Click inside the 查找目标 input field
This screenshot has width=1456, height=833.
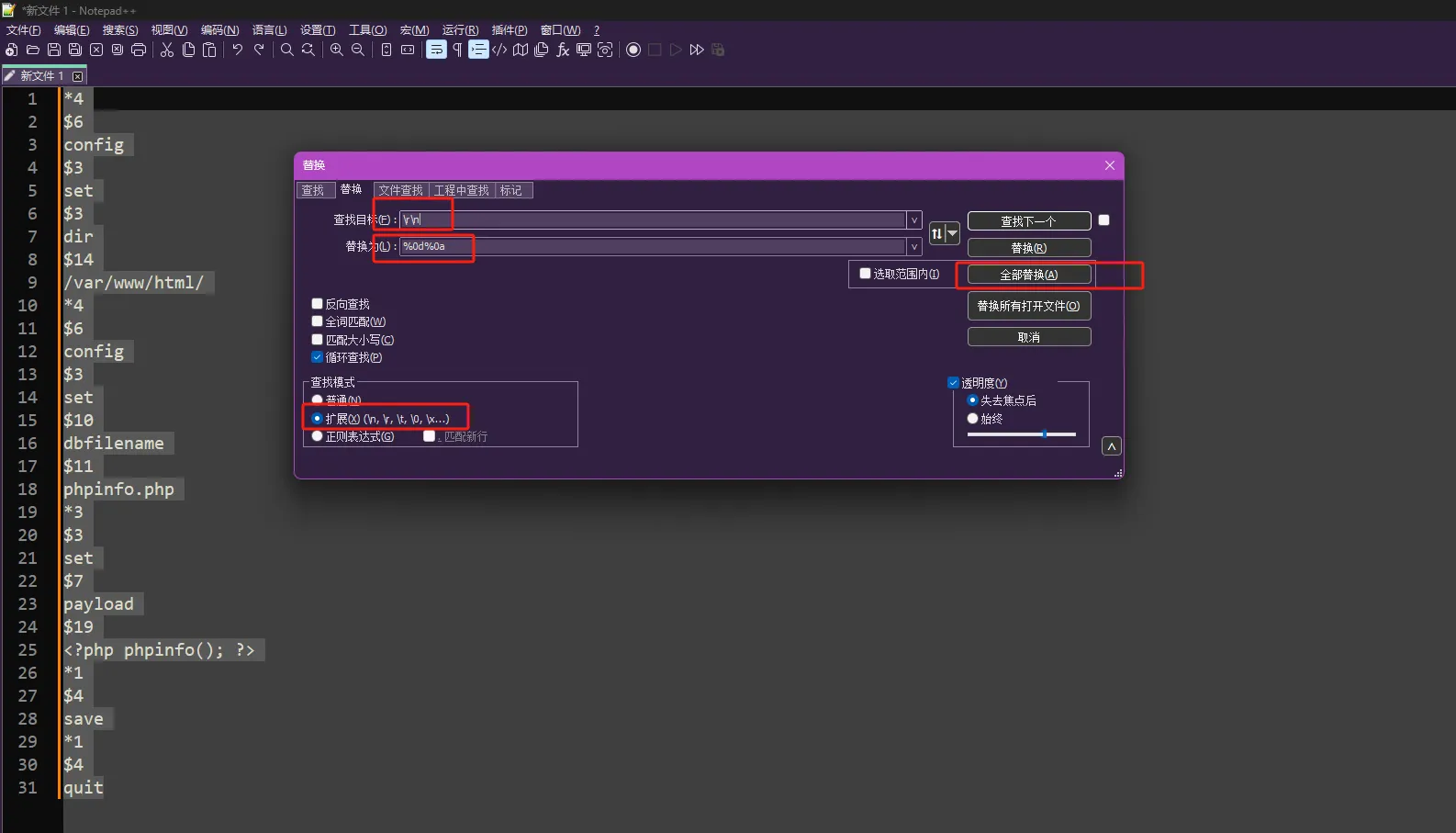click(x=653, y=220)
